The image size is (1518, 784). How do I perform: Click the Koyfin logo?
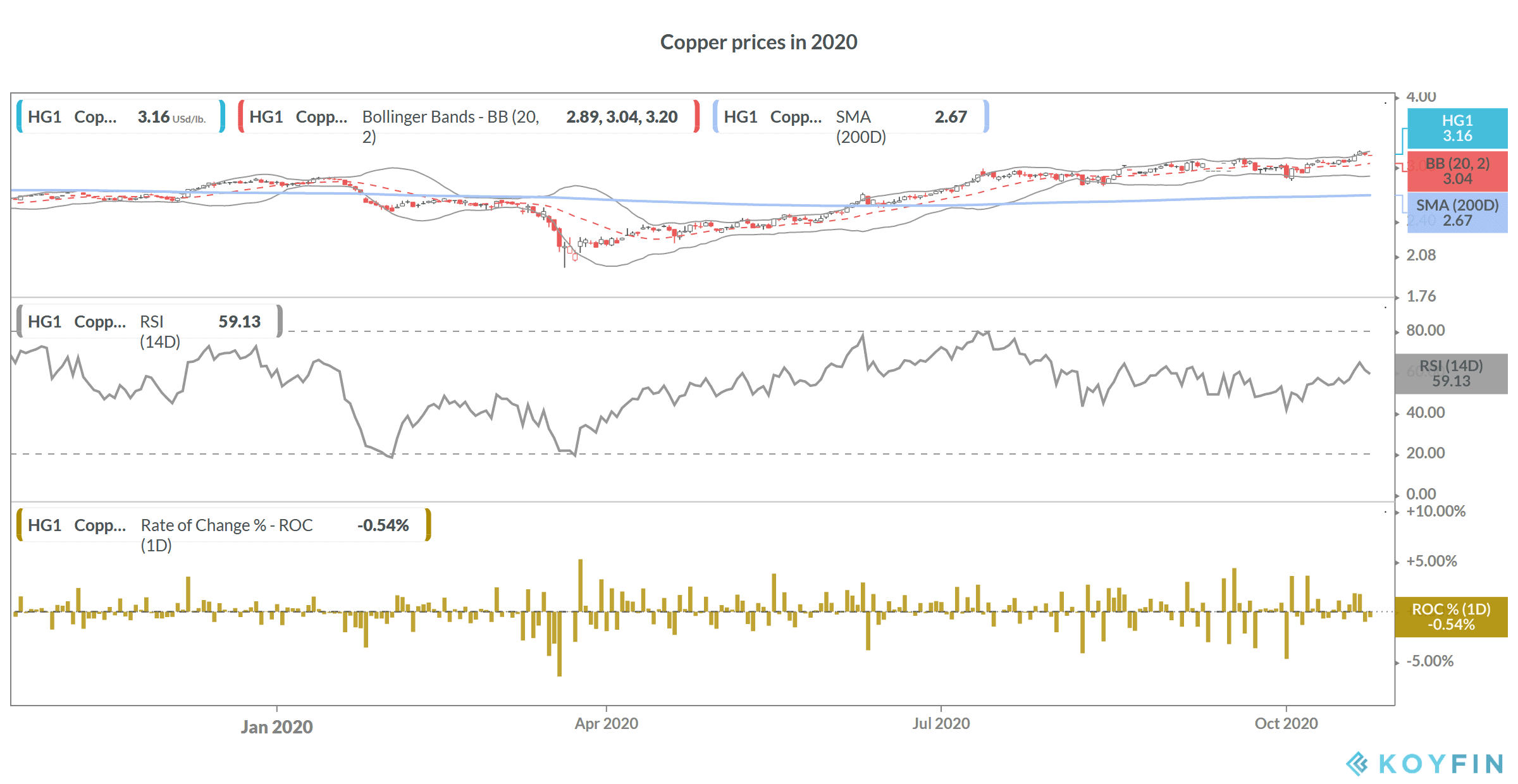coord(1424,764)
